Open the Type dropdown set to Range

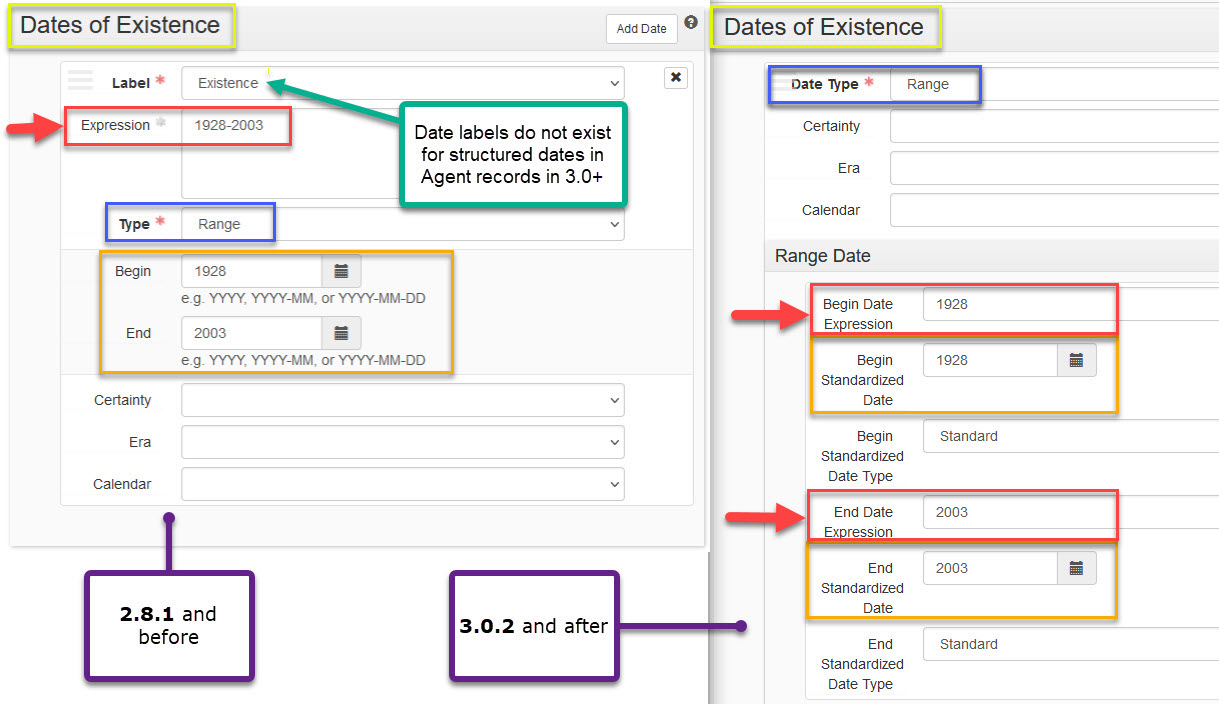point(402,224)
